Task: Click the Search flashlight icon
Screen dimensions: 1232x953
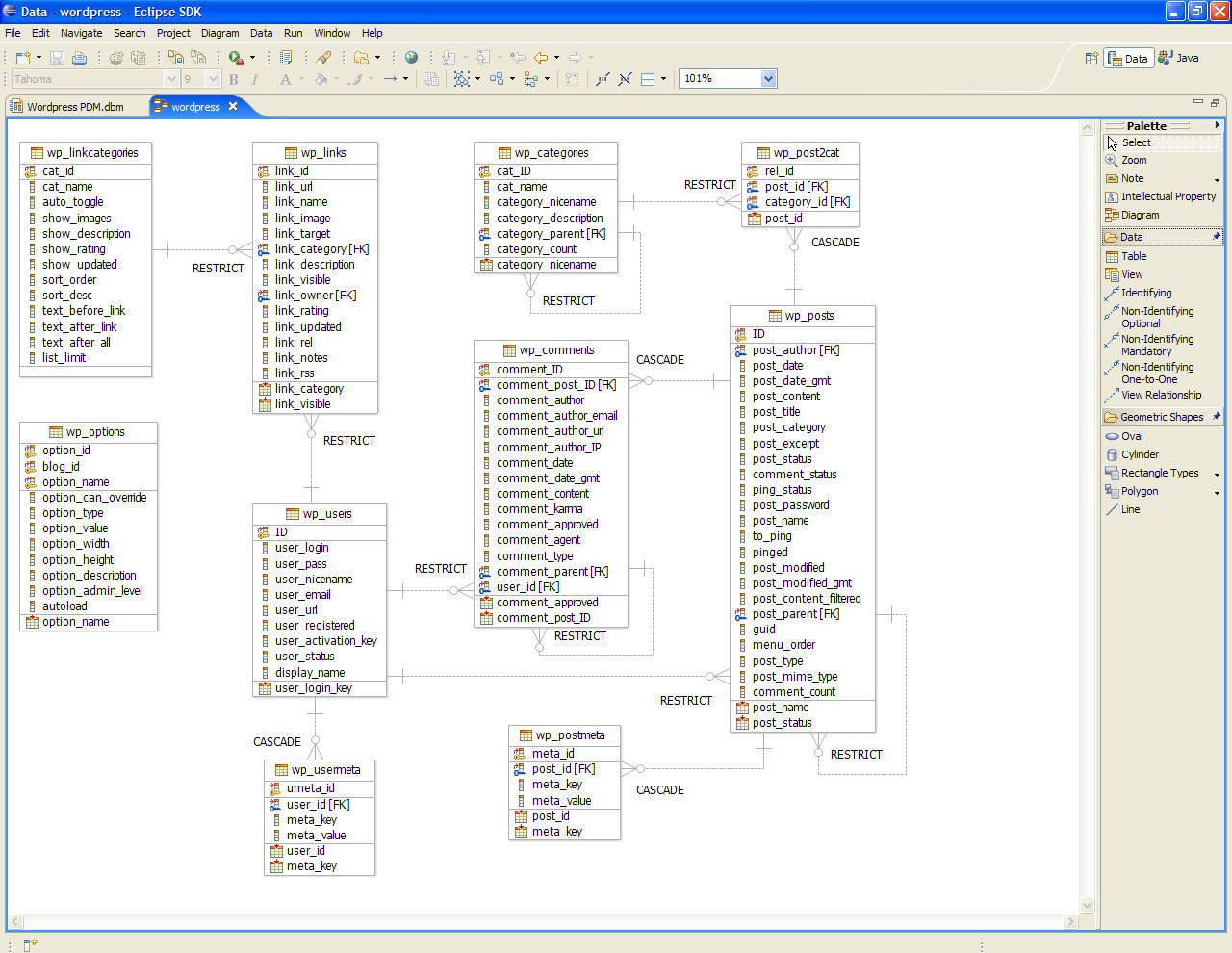Action: pos(324,58)
